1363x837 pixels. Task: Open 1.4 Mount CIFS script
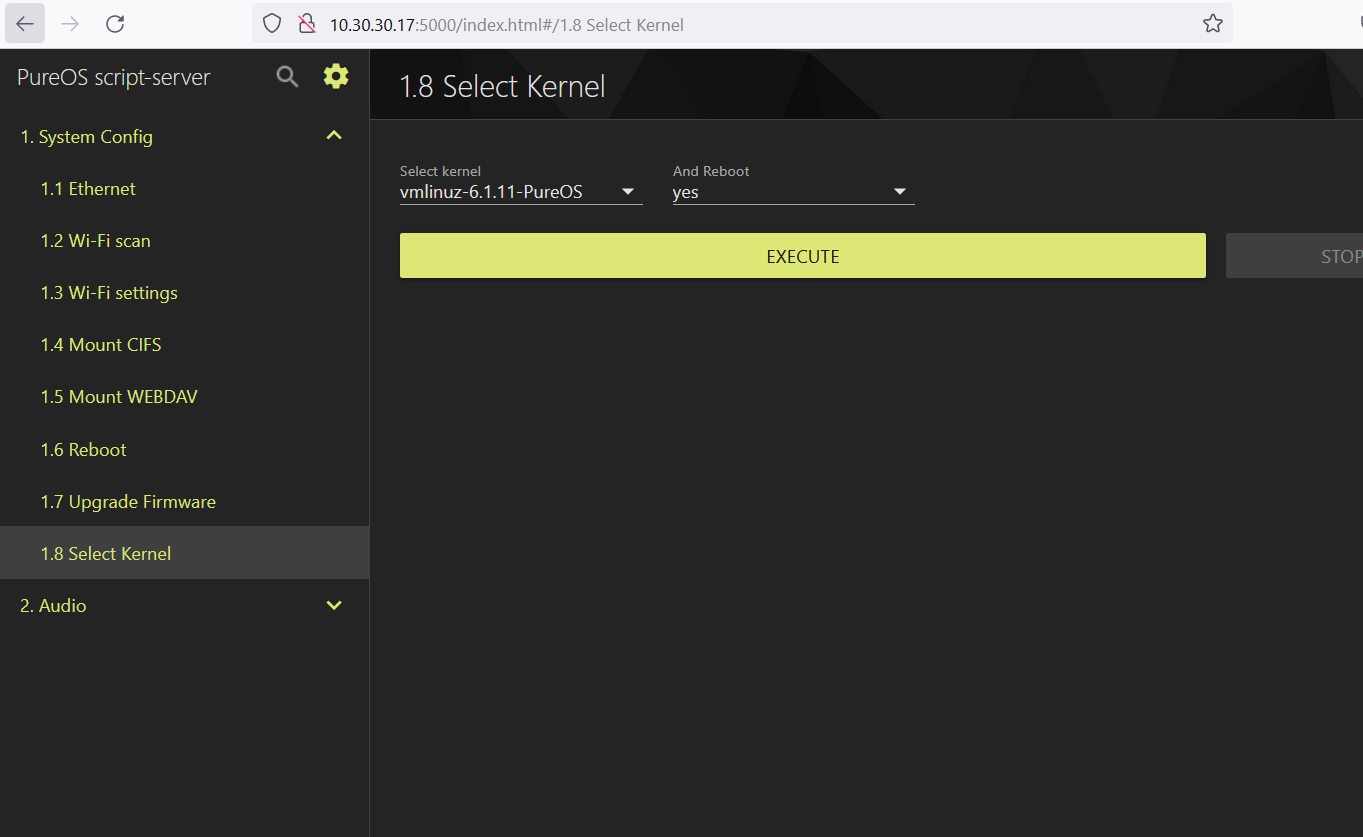[101, 345]
